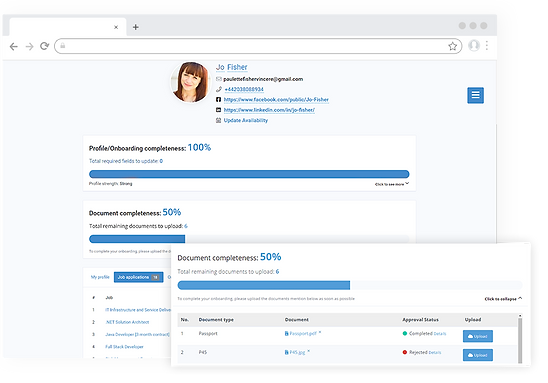
Task: Switch to the My profile tab
Action: (x=100, y=277)
